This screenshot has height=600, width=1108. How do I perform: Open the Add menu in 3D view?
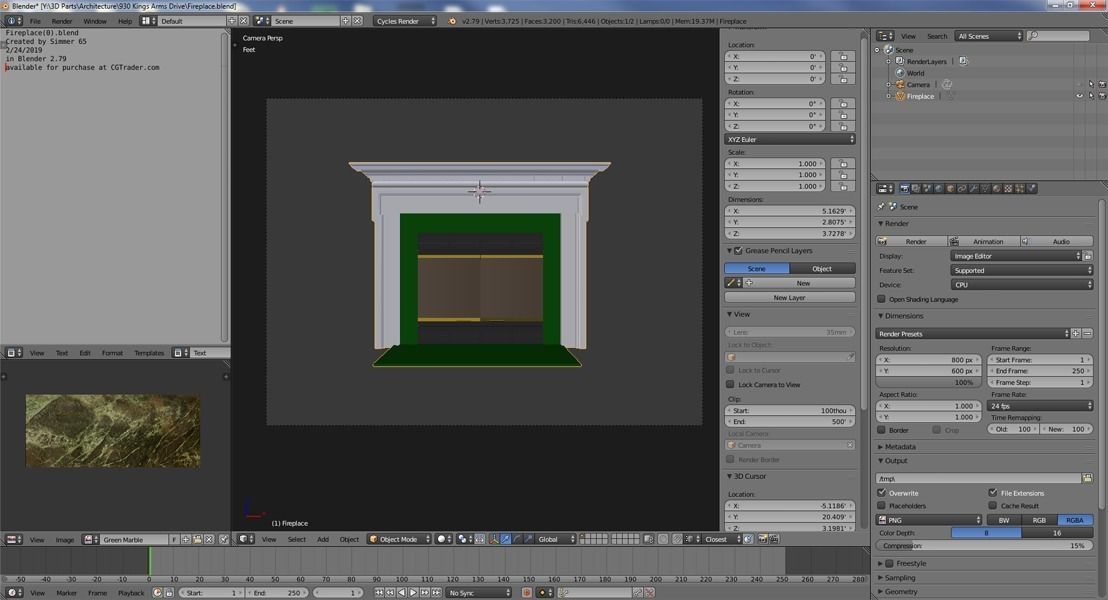coord(323,539)
